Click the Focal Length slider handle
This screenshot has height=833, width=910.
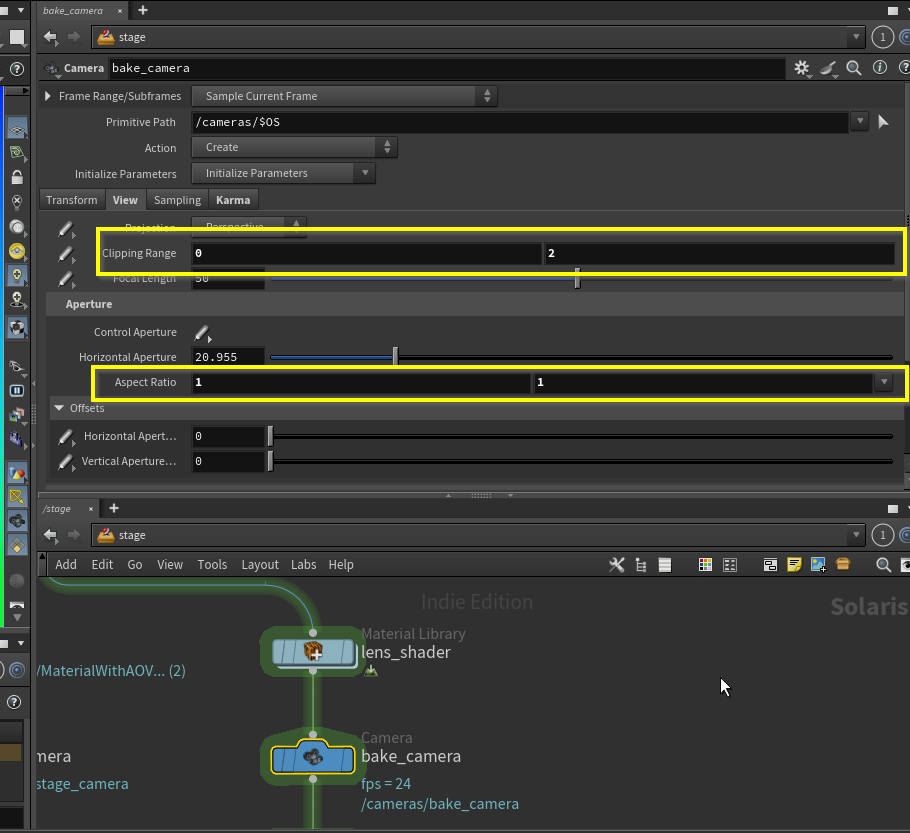[577, 279]
